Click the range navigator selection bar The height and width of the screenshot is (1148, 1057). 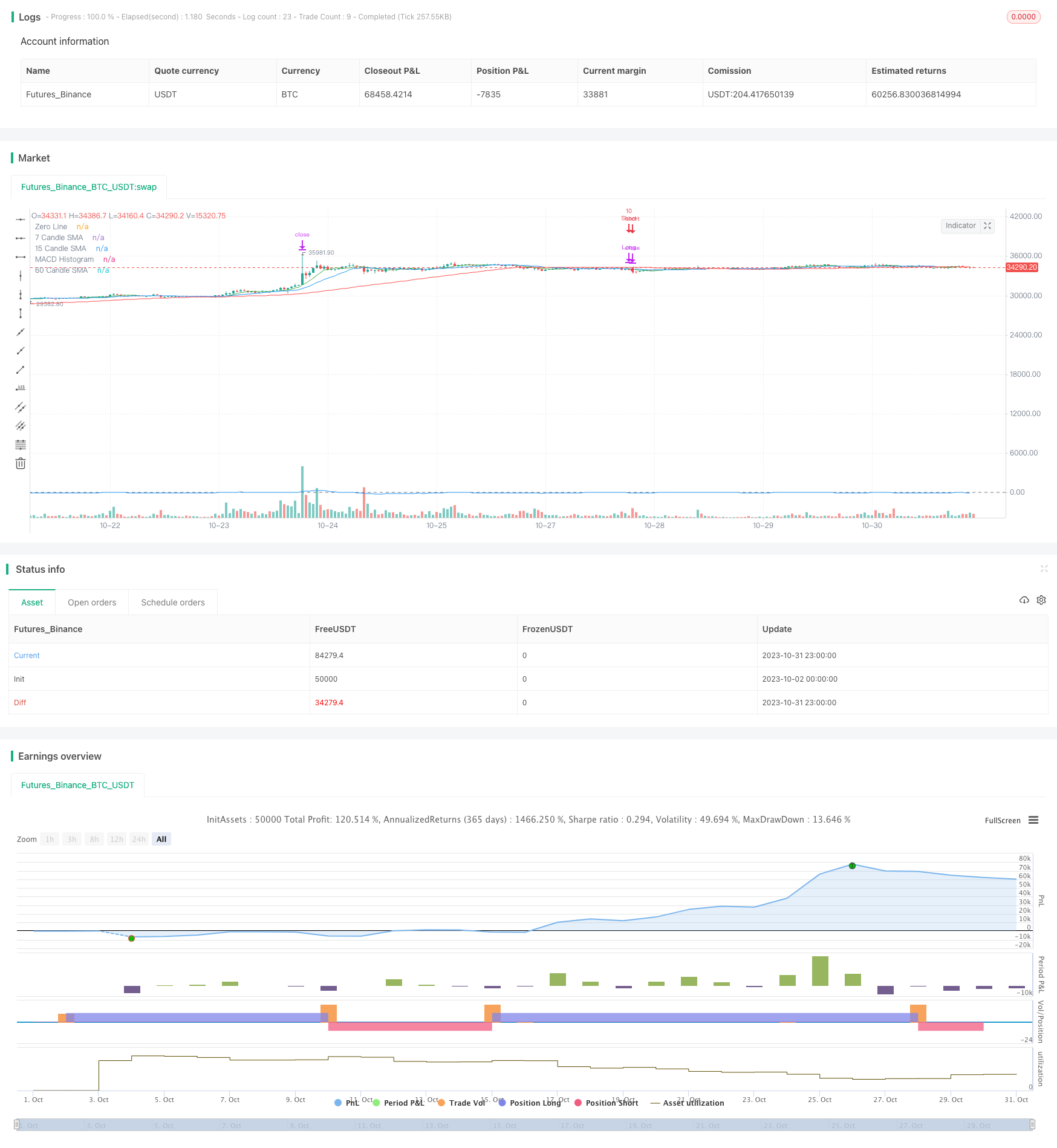(x=524, y=1125)
